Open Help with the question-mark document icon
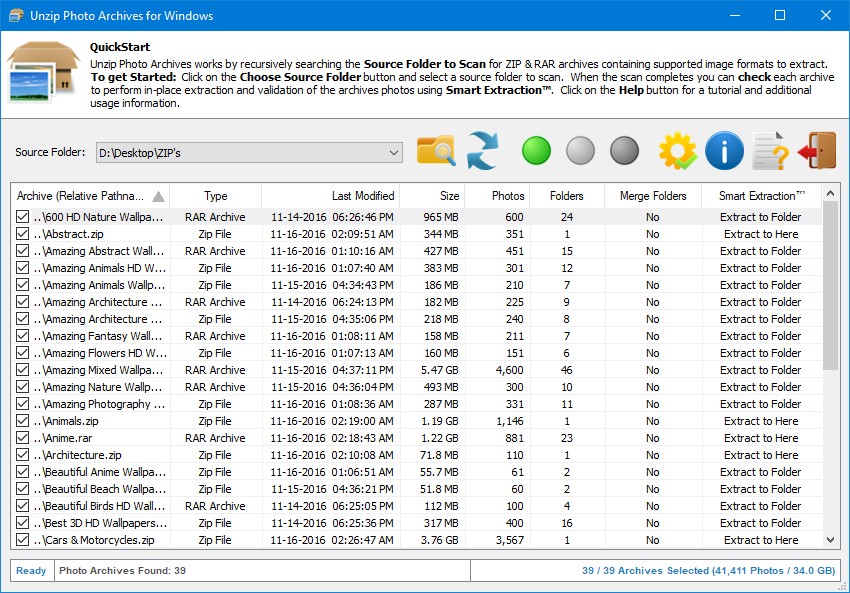850x593 pixels. point(770,152)
